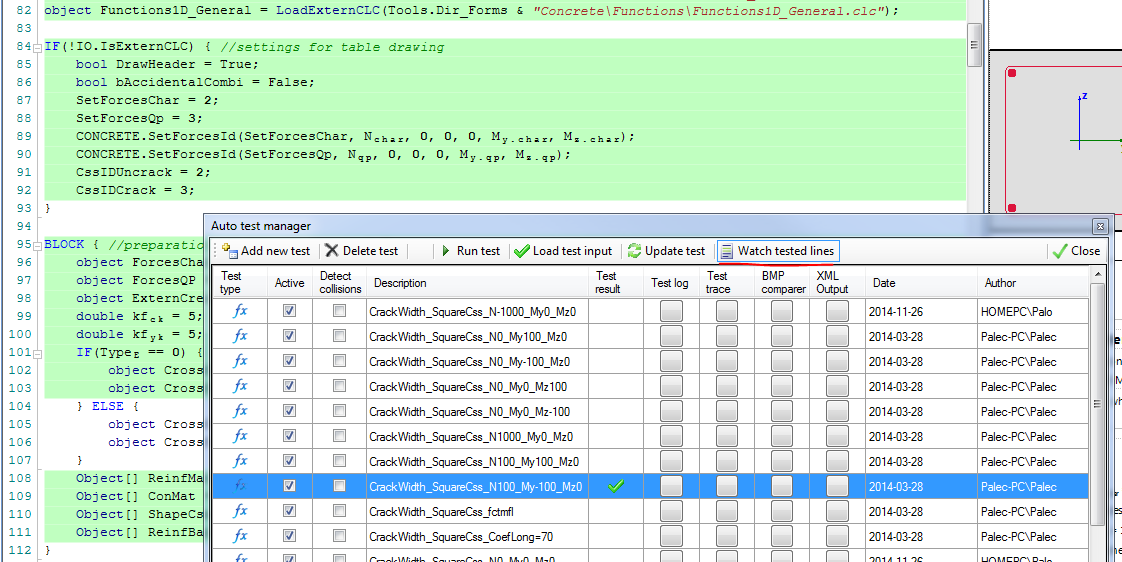Click Watch tested lines button
The width and height of the screenshot is (1122, 562).
778,251
